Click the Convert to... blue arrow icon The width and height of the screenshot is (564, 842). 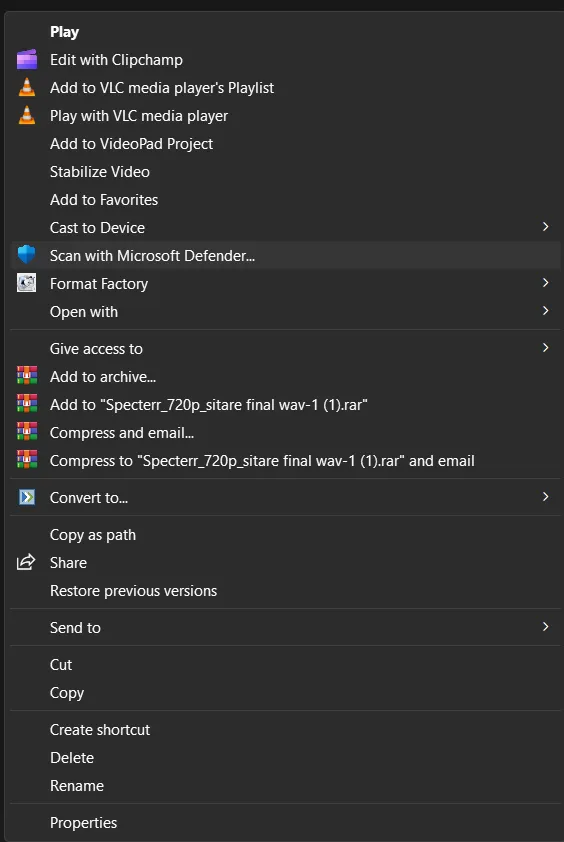[x=27, y=497]
